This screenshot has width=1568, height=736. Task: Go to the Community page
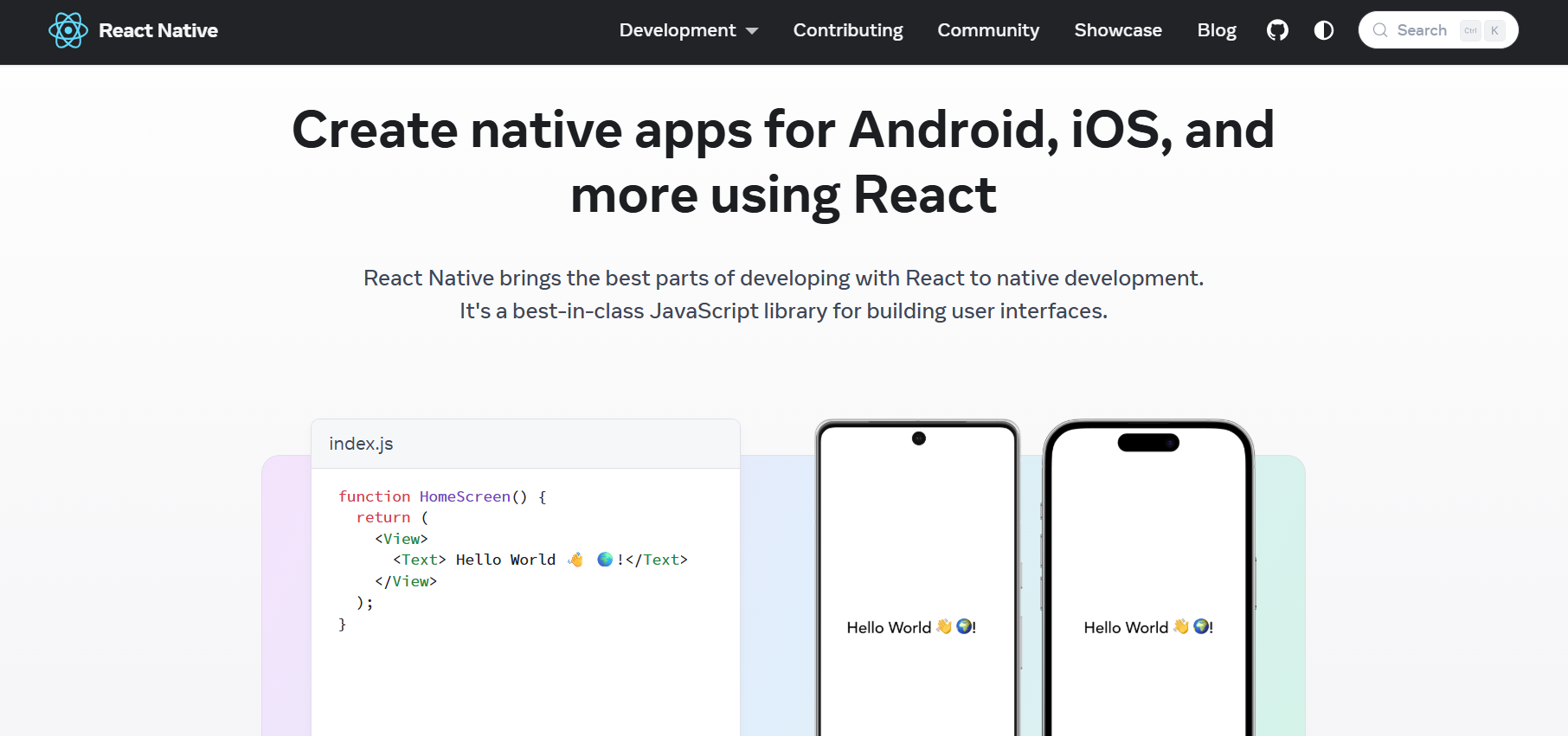click(x=988, y=30)
